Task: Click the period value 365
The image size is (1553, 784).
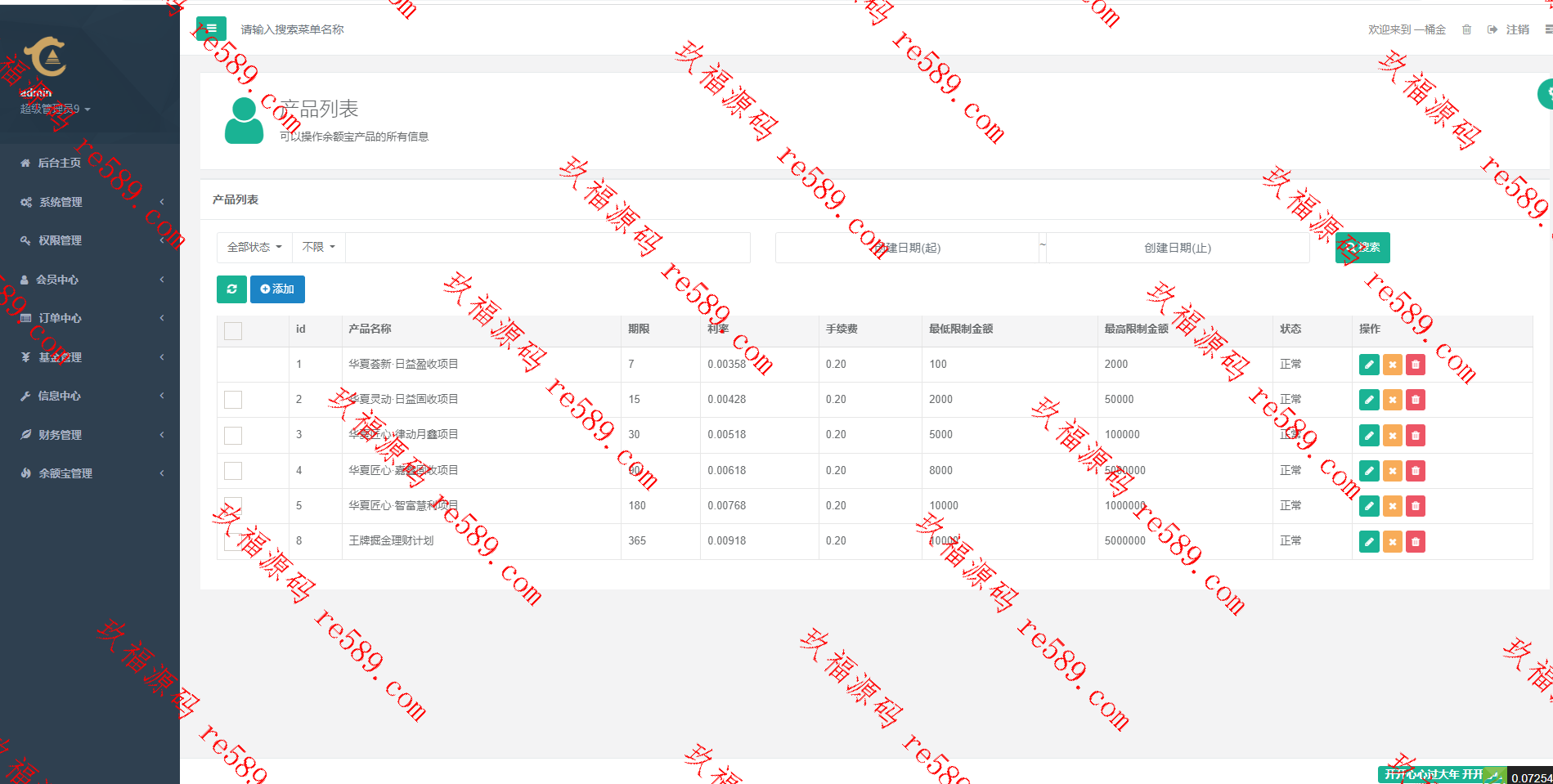Action: pyautogui.click(x=637, y=540)
